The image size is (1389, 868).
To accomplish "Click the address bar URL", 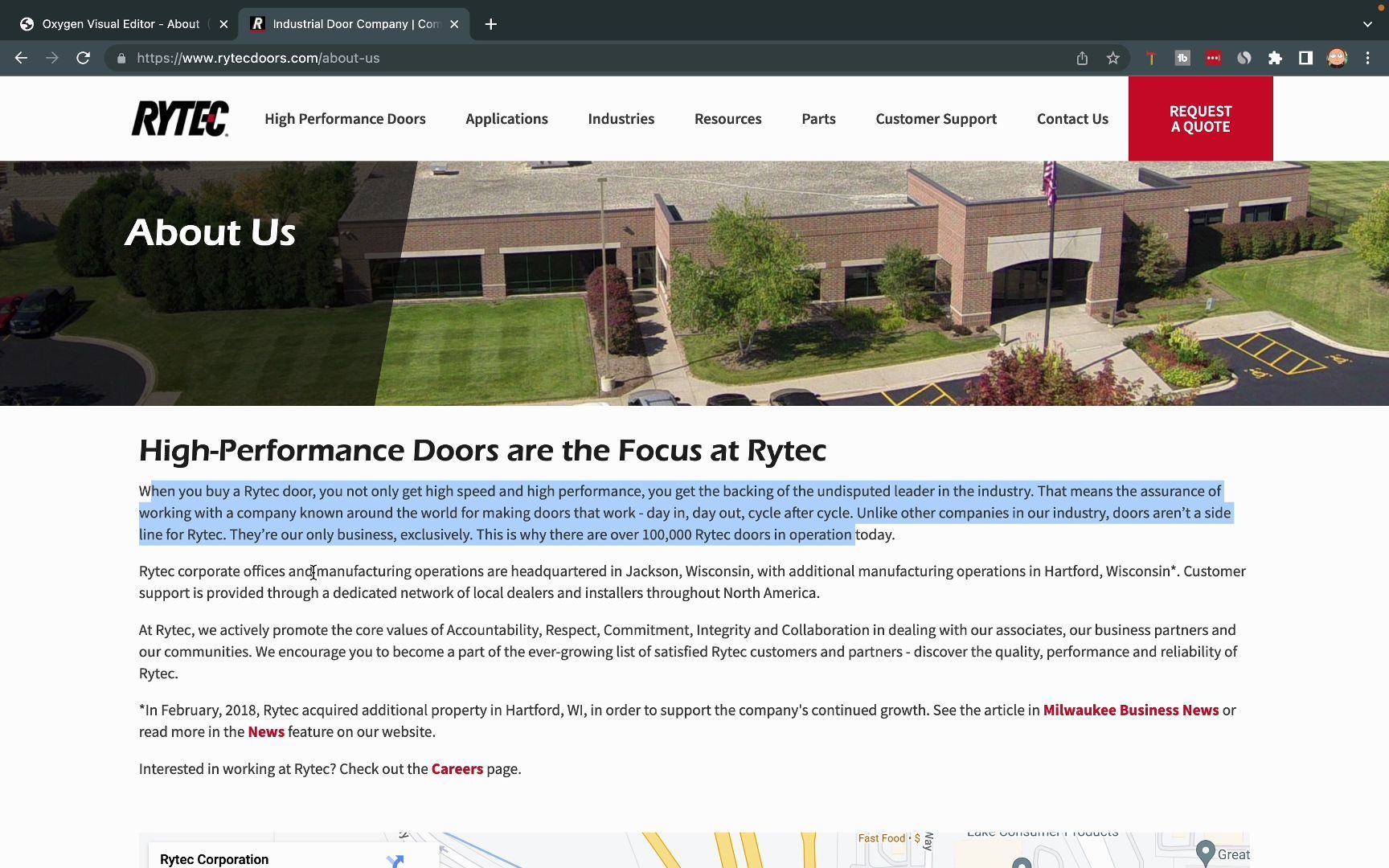I will tap(258, 58).
